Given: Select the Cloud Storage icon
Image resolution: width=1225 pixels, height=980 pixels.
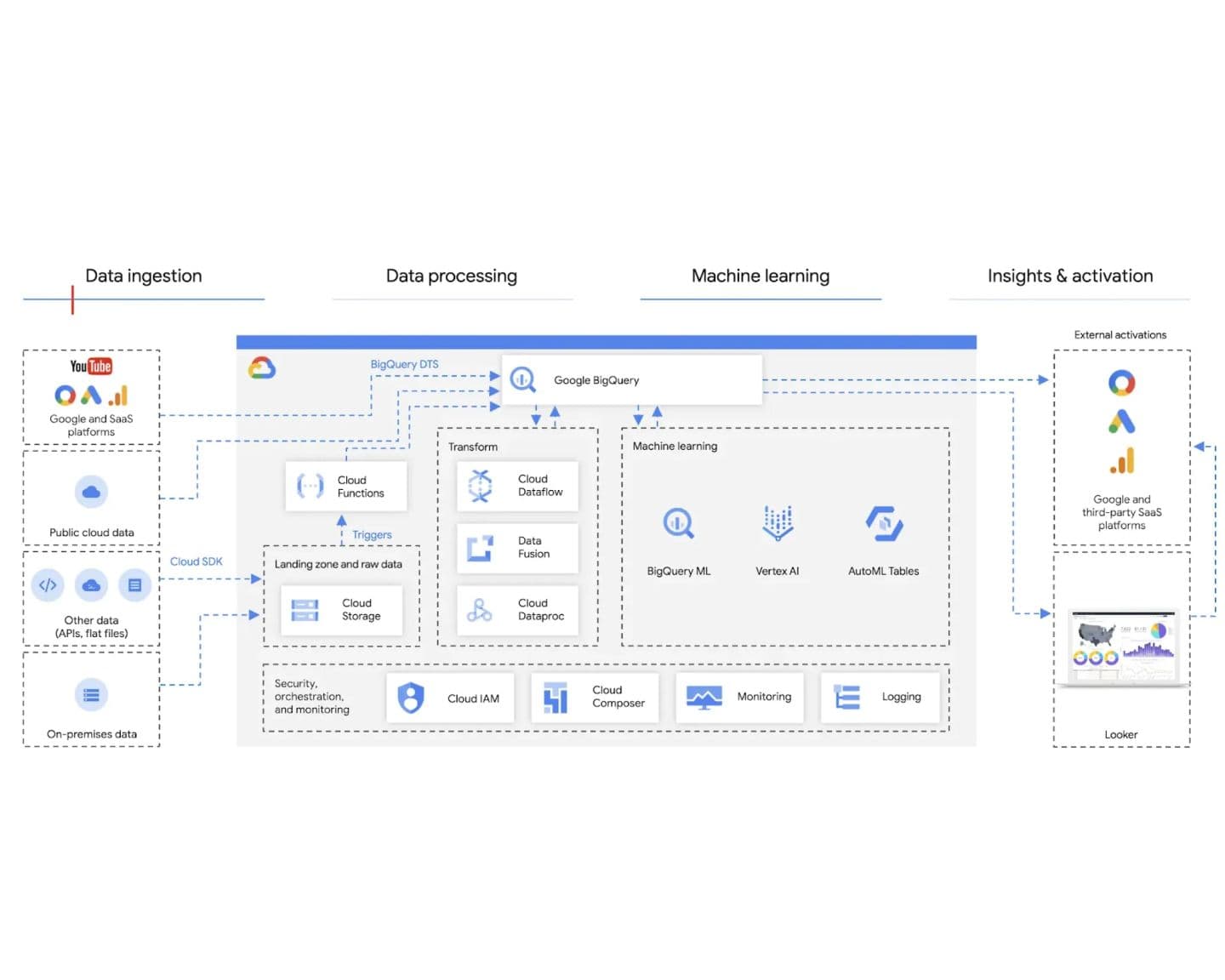Looking at the screenshot, I should coord(305,610).
